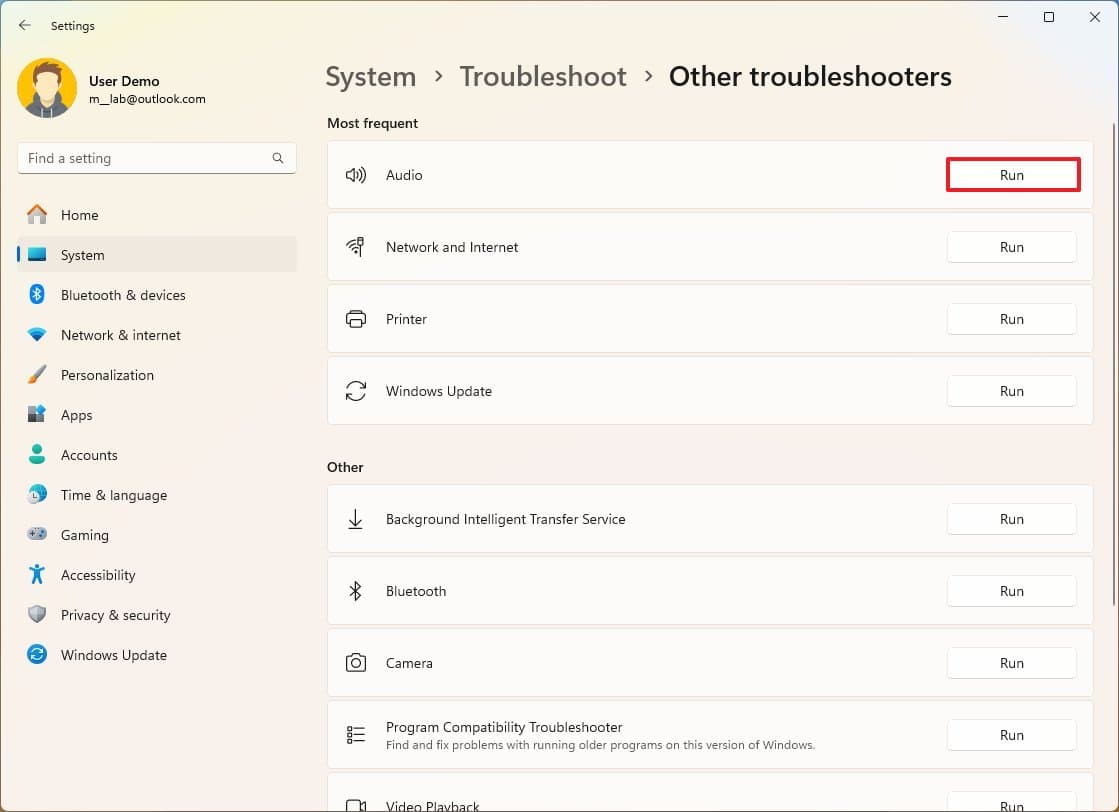
Task: Select Accessibility in the navigation pane
Action: pyautogui.click(x=98, y=575)
